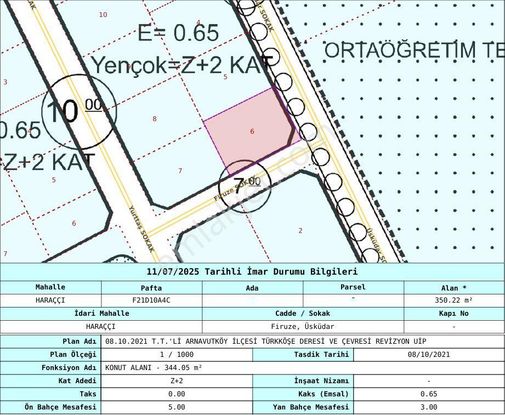
Task: Select the Plan Adı description text
Action: (x=266, y=342)
